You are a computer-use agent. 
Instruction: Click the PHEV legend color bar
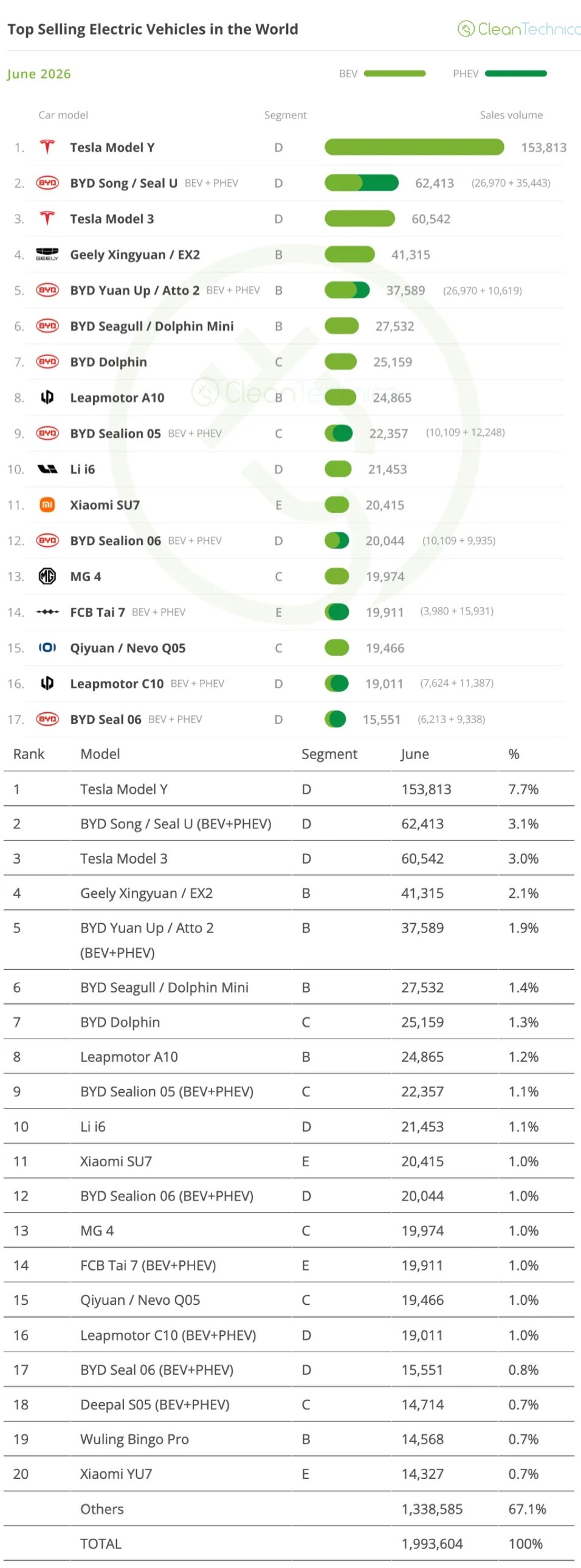pyautogui.click(x=516, y=74)
